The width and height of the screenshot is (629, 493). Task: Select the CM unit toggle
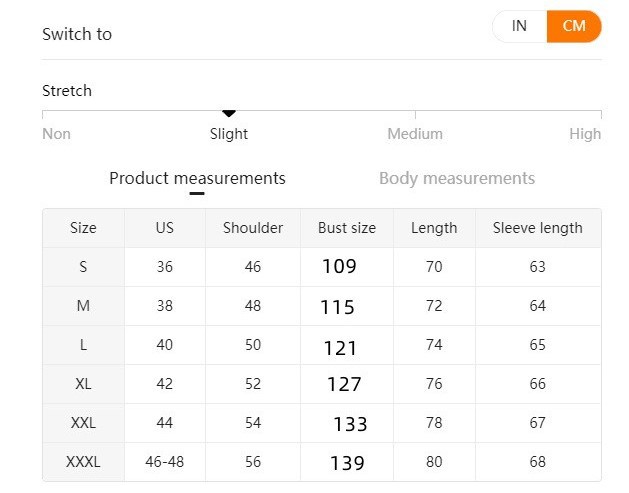tap(574, 27)
